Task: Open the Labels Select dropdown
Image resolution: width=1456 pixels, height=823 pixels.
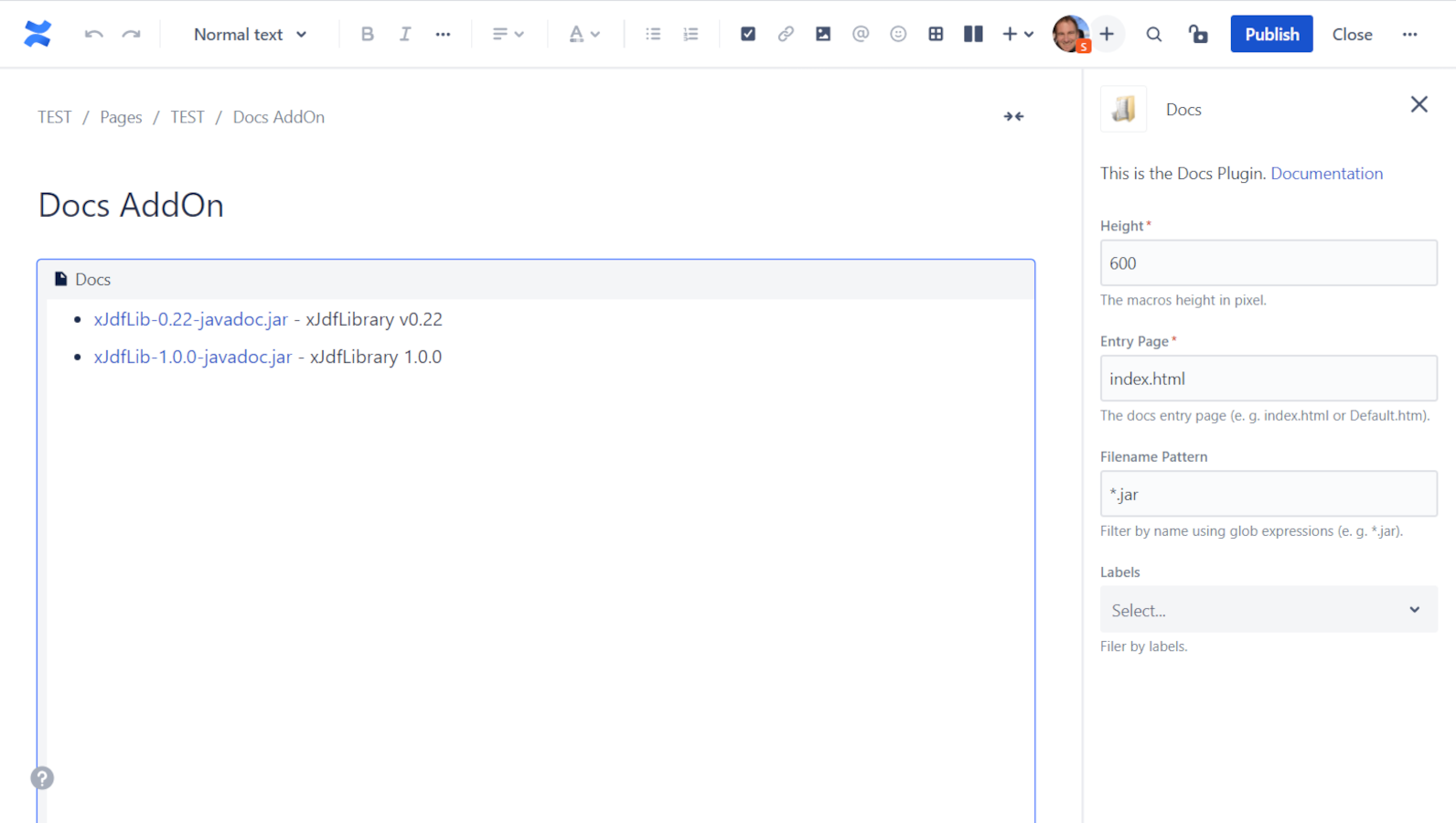Action: click(1268, 609)
